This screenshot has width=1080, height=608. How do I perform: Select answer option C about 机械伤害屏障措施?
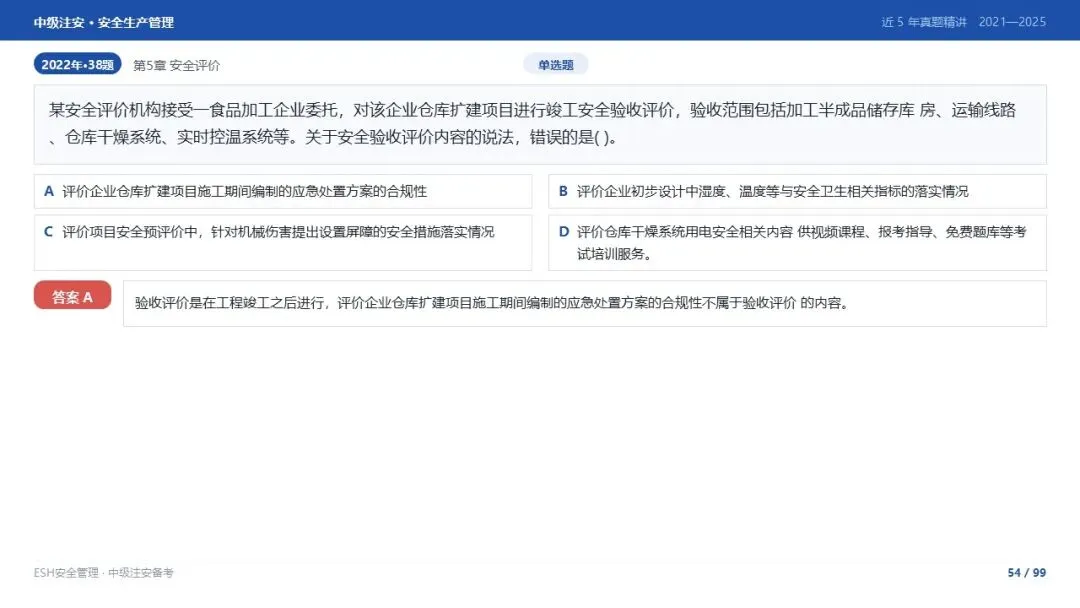tap(283, 242)
